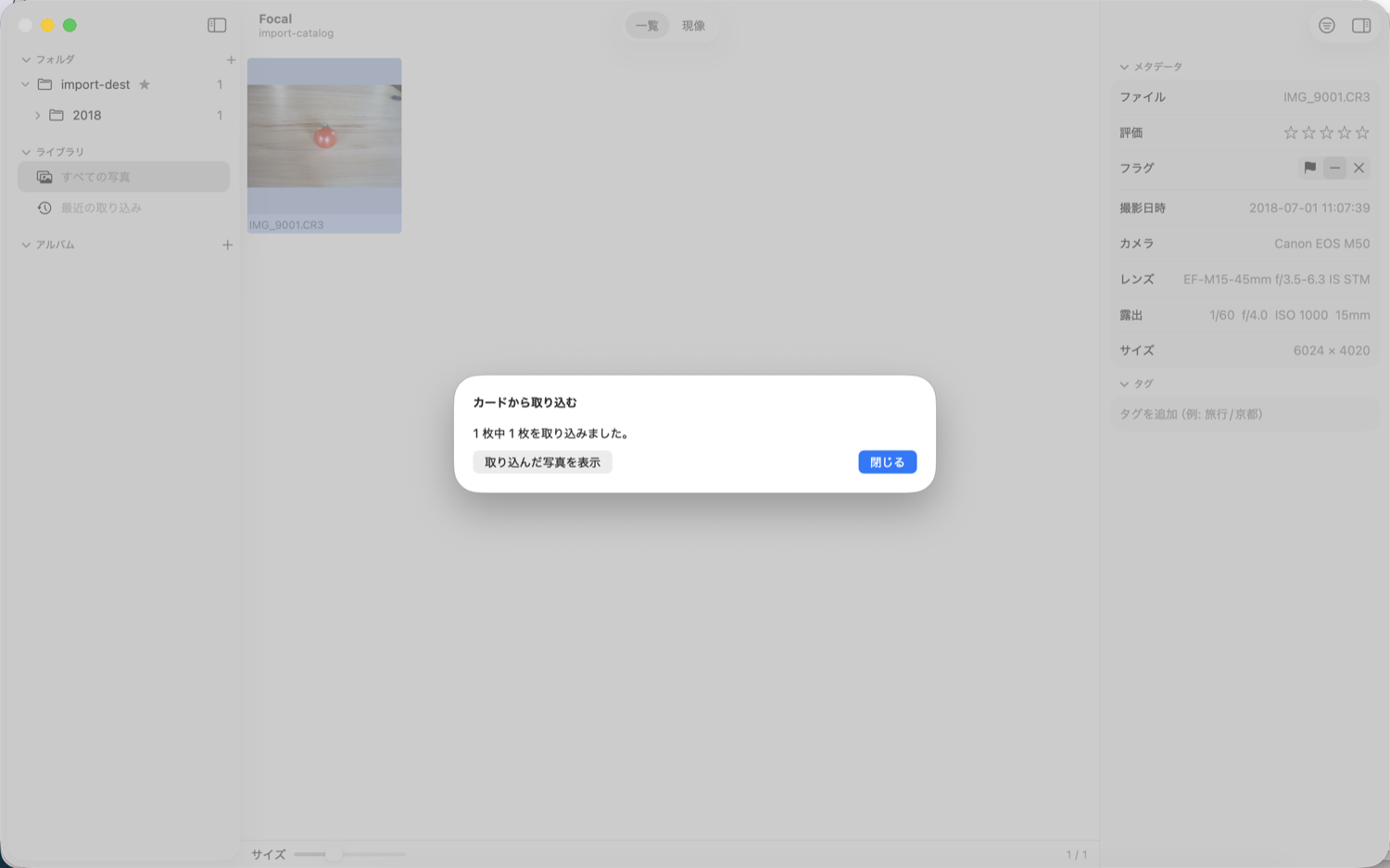This screenshot has height=868, width=1390.
Task: Click the Canon EOS M50 camera value
Action: click(1321, 244)
